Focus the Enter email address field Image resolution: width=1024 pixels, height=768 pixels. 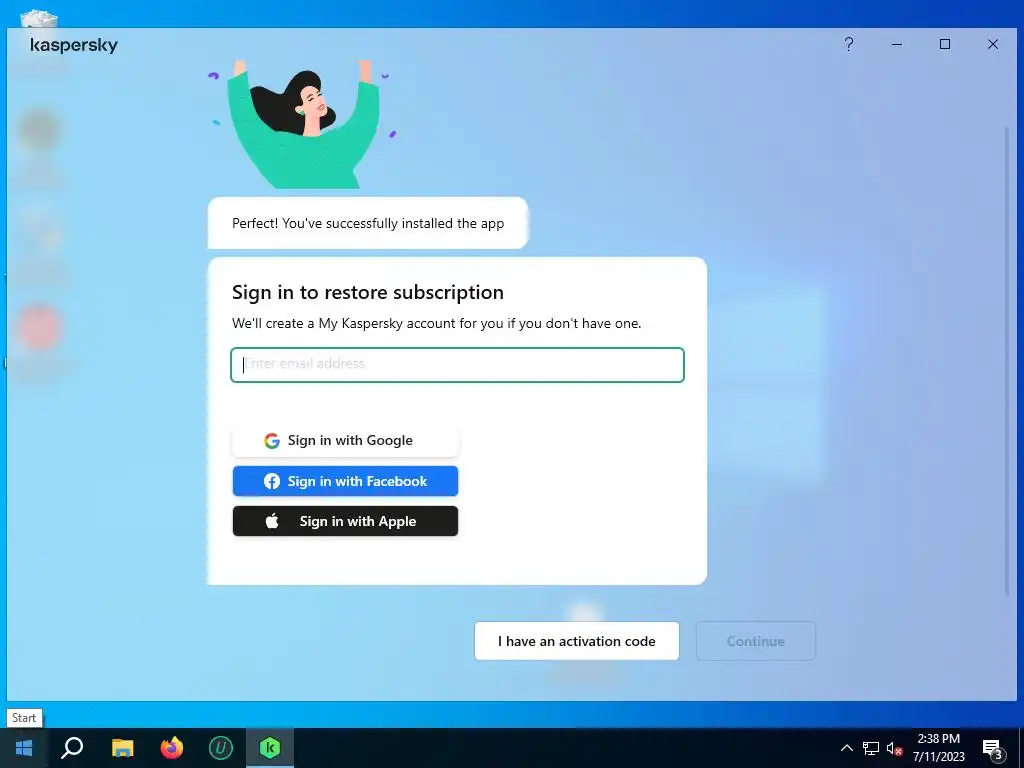point(457,364)
